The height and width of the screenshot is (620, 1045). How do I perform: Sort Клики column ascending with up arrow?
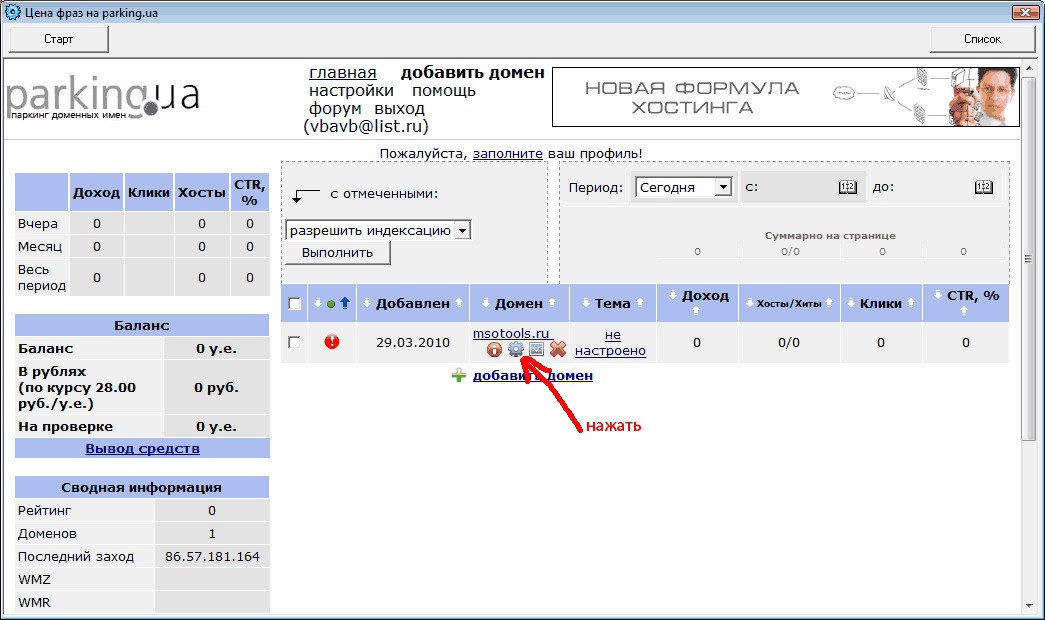pyautogui.click(x=910, y=303)
